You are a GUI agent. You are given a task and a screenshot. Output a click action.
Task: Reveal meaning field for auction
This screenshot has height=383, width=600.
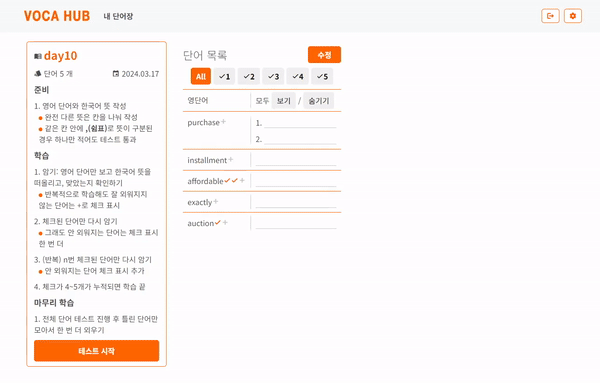(296, 223)
